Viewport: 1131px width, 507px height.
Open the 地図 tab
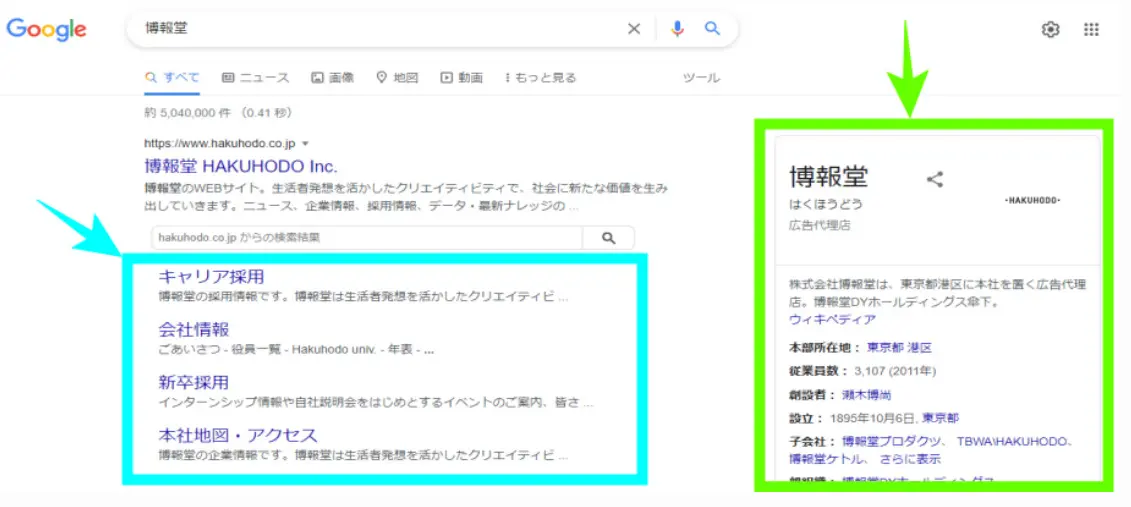[x=397, y=78]
